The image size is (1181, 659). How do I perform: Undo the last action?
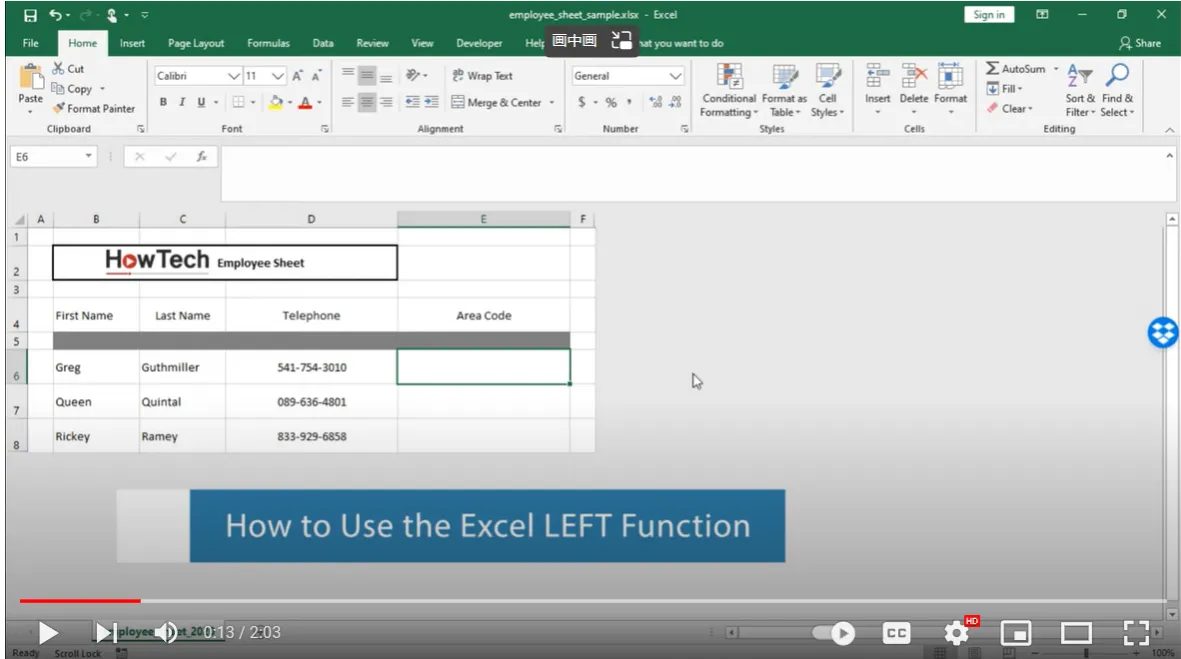point(56,14)
